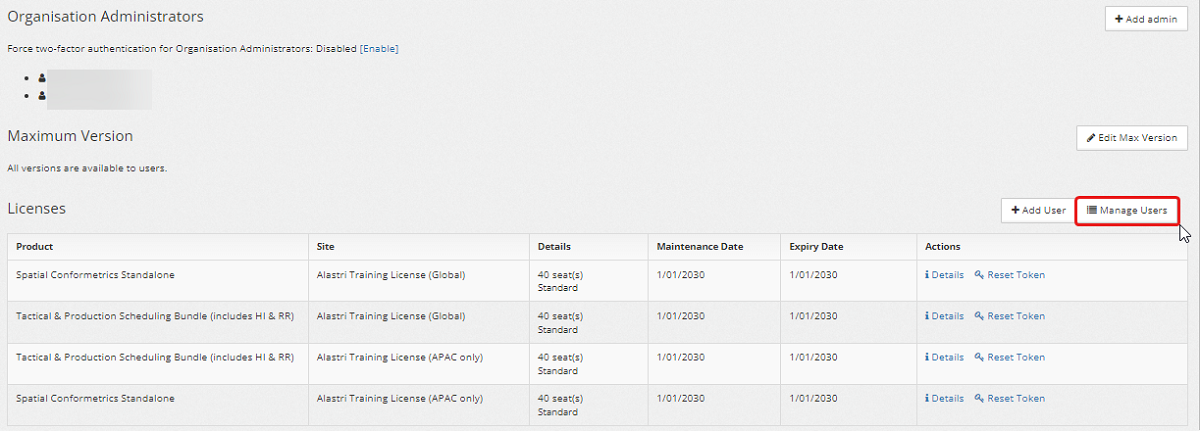
Task: Click the first administrator user icon
Action: click(x=42, y=77)
